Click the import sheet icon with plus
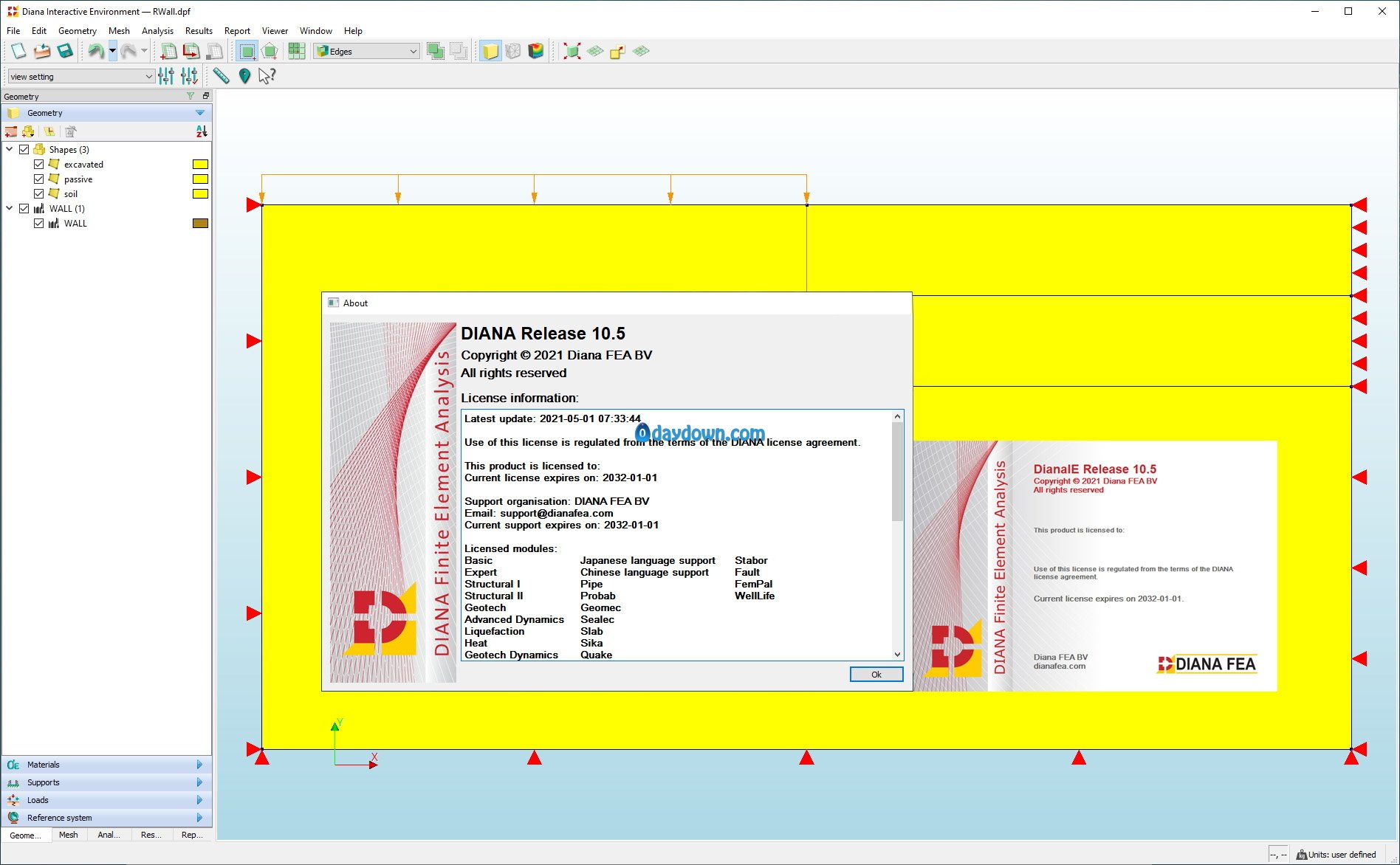The image size is (1400, 865). click(x=168, y=51)
